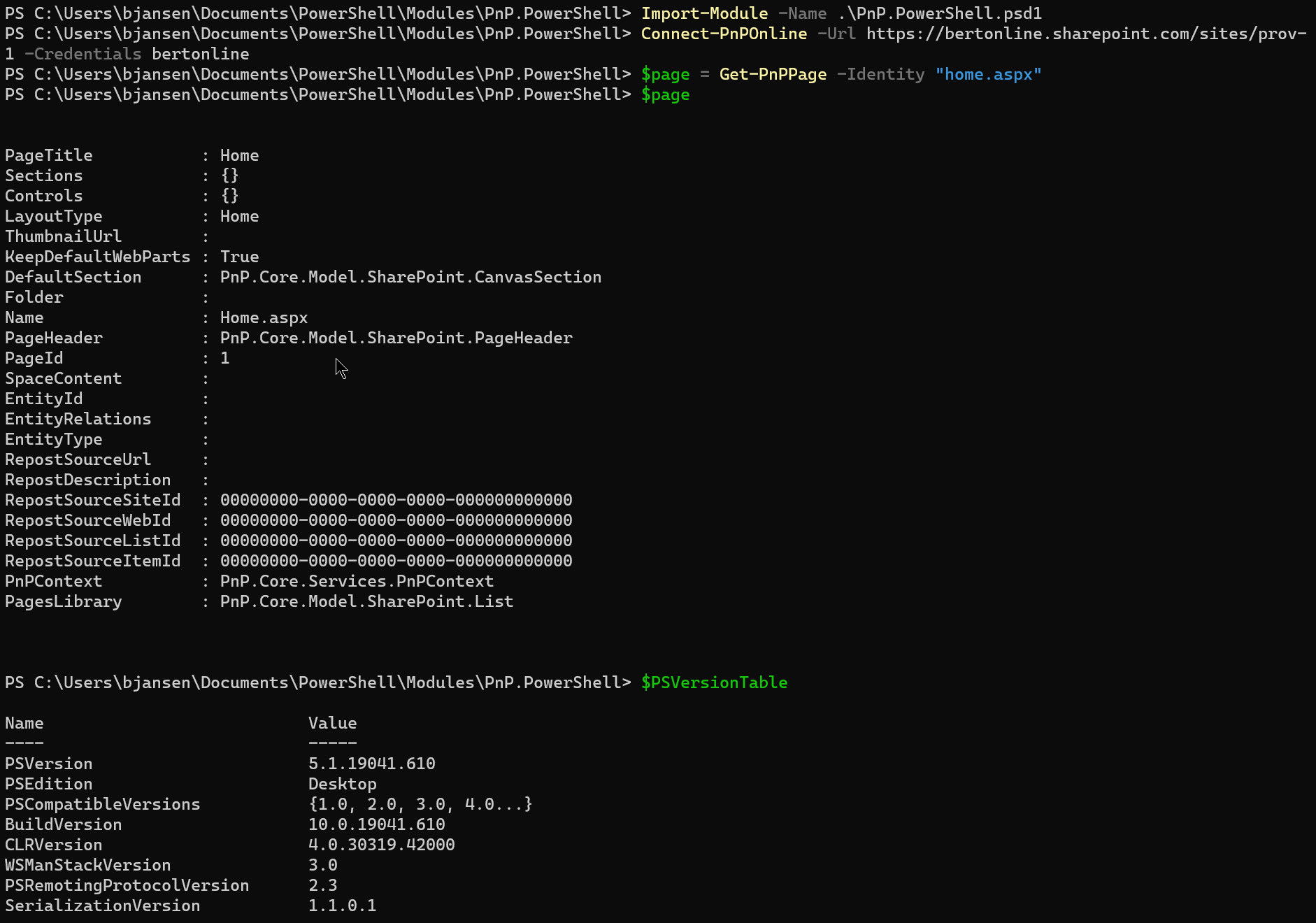Click the current PowerShell prompt path
Image resolution: width=1316 pixels, height=923 pixels.
315,682
